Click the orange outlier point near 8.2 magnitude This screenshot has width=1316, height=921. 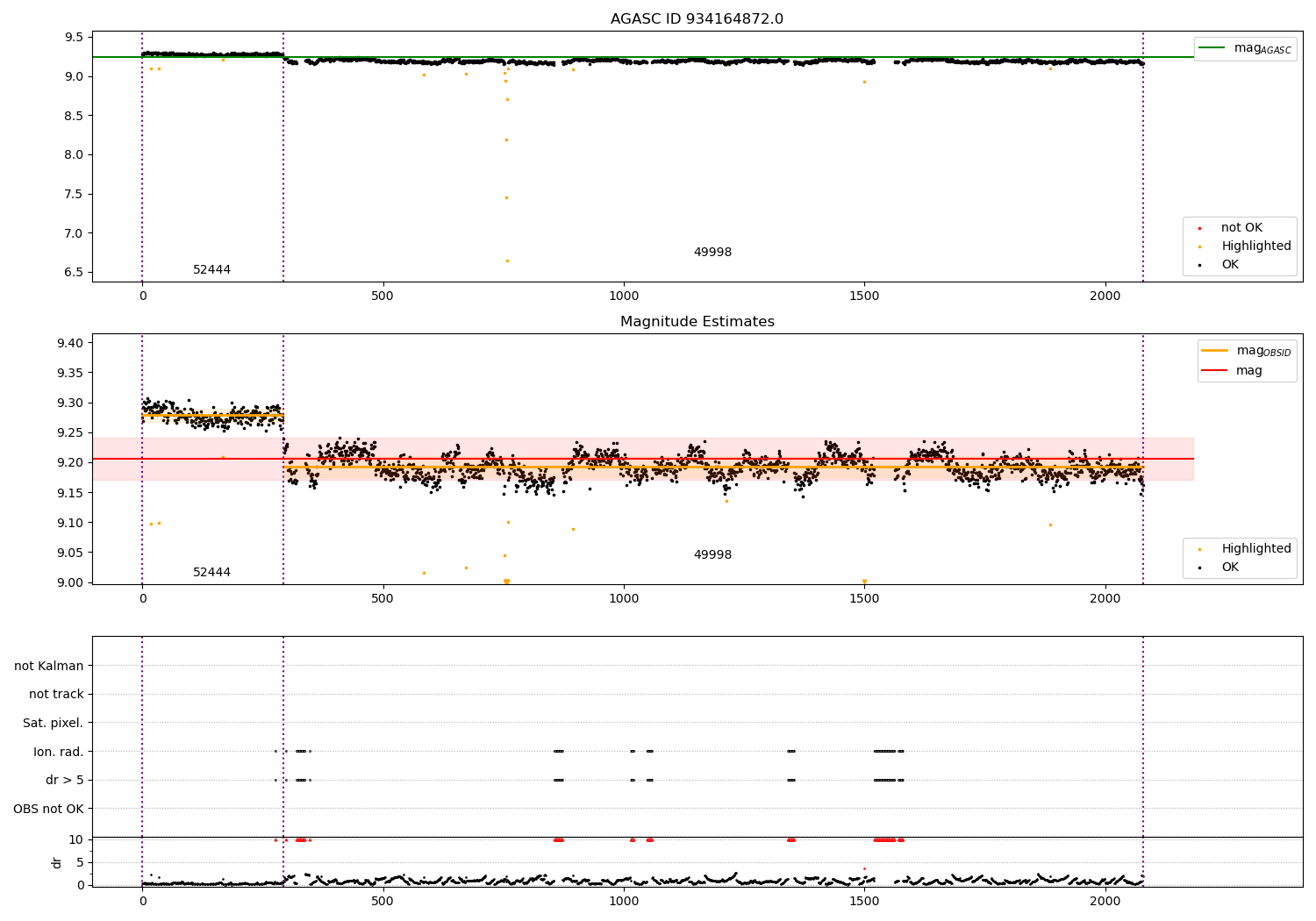point(506,139)
